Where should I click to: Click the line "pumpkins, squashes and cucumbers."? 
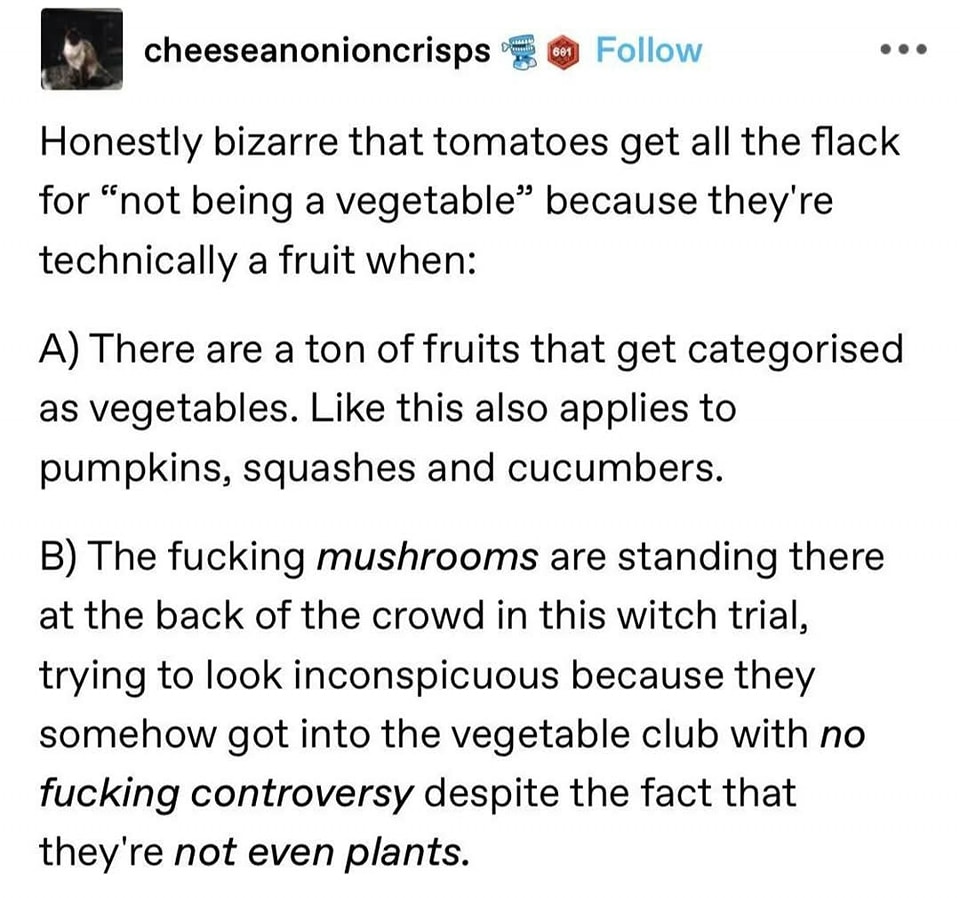coord(380,469)
